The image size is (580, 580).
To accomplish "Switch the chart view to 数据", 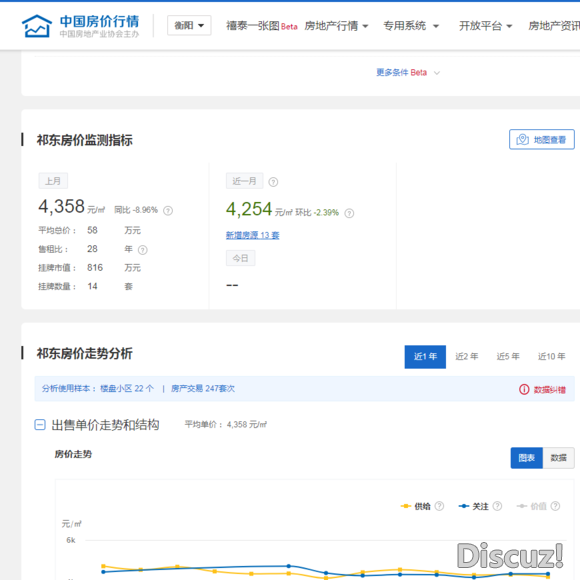I will [x=559, y=458].
